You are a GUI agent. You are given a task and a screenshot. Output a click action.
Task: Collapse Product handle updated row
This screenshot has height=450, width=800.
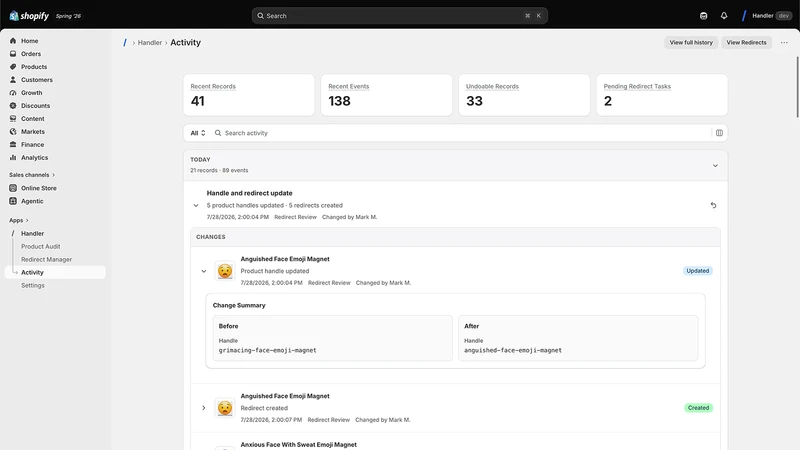click(x=204, y=271)
